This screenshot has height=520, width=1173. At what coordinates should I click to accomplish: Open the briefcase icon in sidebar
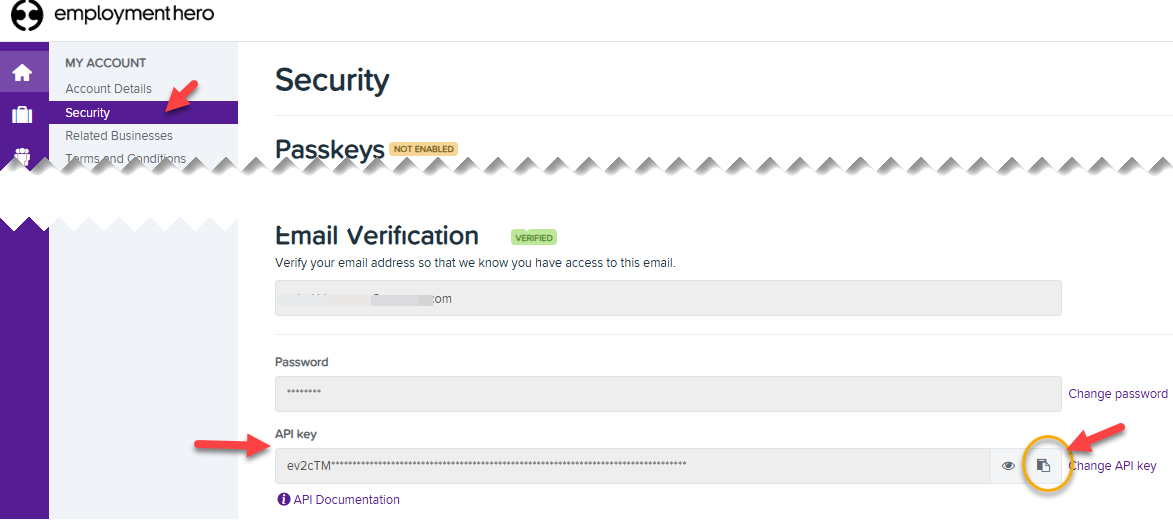[x=22, y=115]
